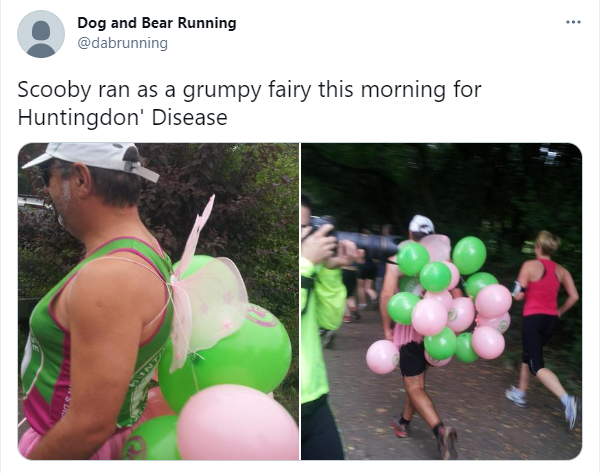Open the right photo of the balloon runner
Viewport: 609px width, 473px height.
(442, 301)
